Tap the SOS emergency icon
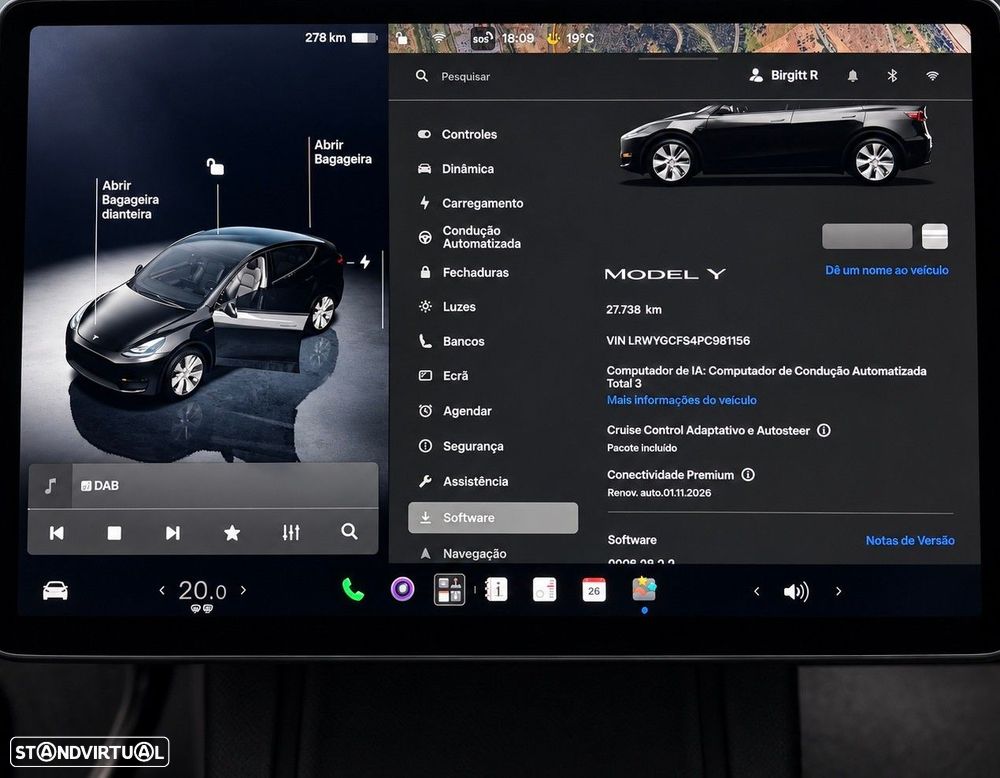1000x778 pixels. pos(482,38)
